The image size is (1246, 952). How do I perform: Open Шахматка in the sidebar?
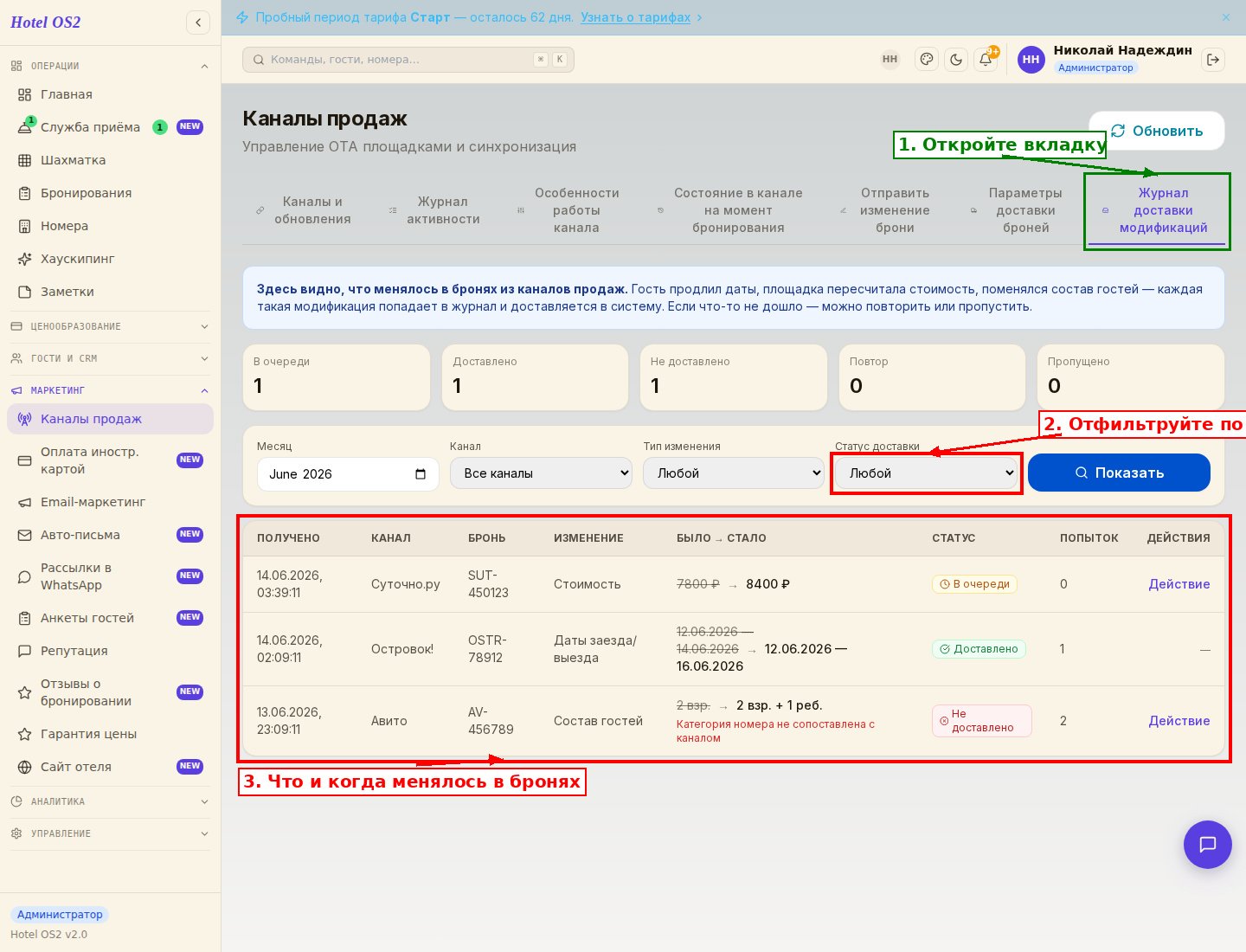(110, 160)
